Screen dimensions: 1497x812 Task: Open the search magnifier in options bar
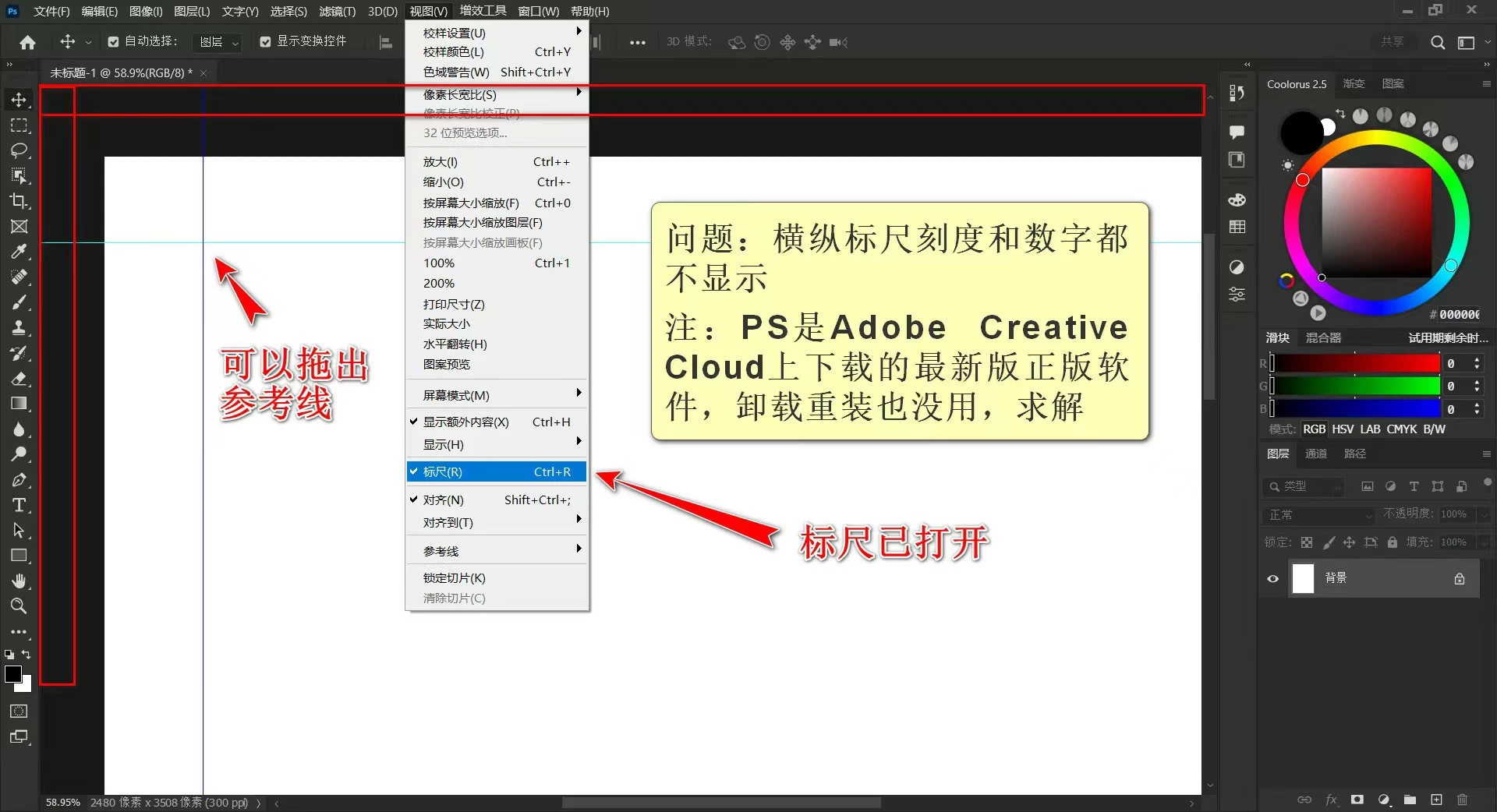click(1438, 42)
